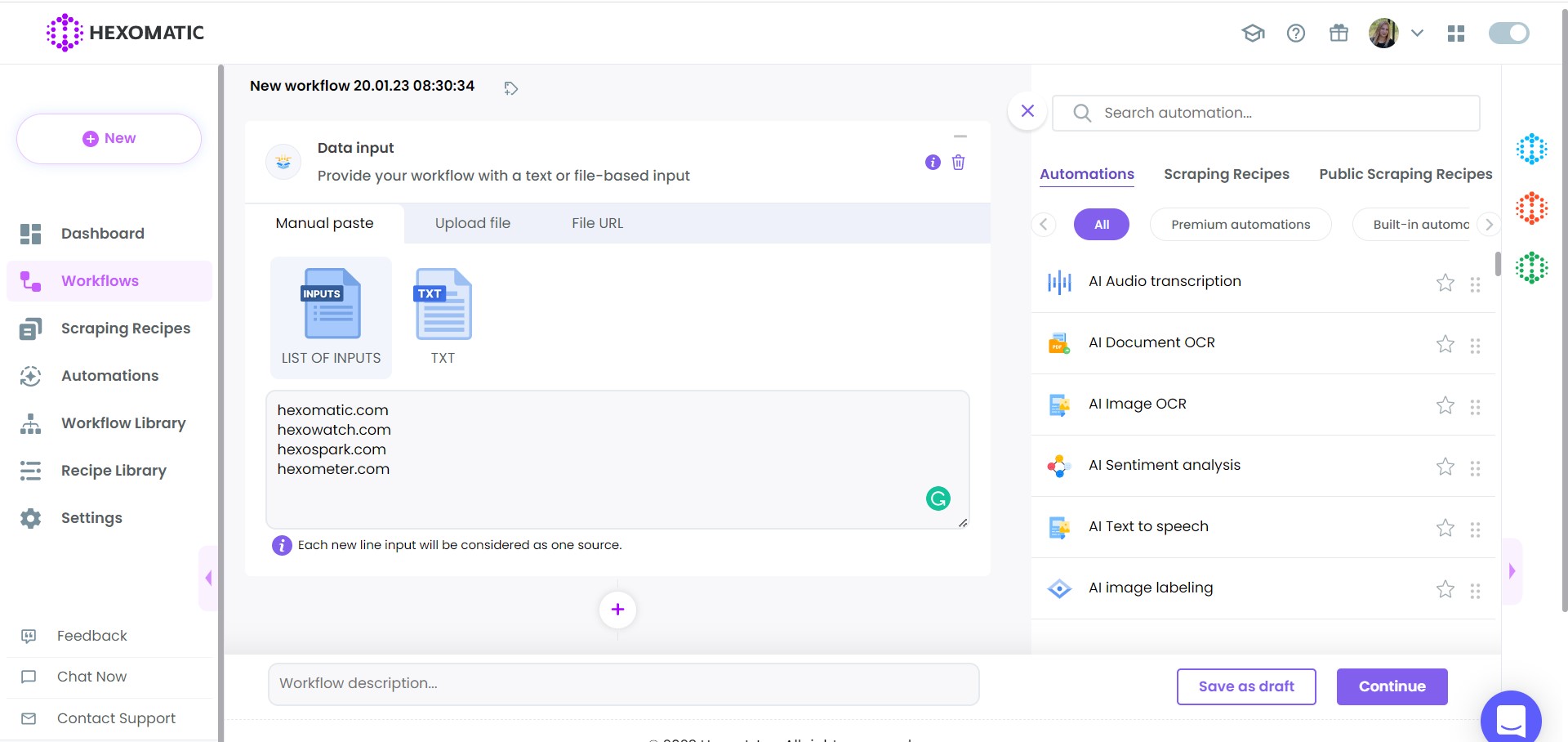Delete the Data input step with trash icon
Viewport: 1568px width, 742px height.
(958, 163)
